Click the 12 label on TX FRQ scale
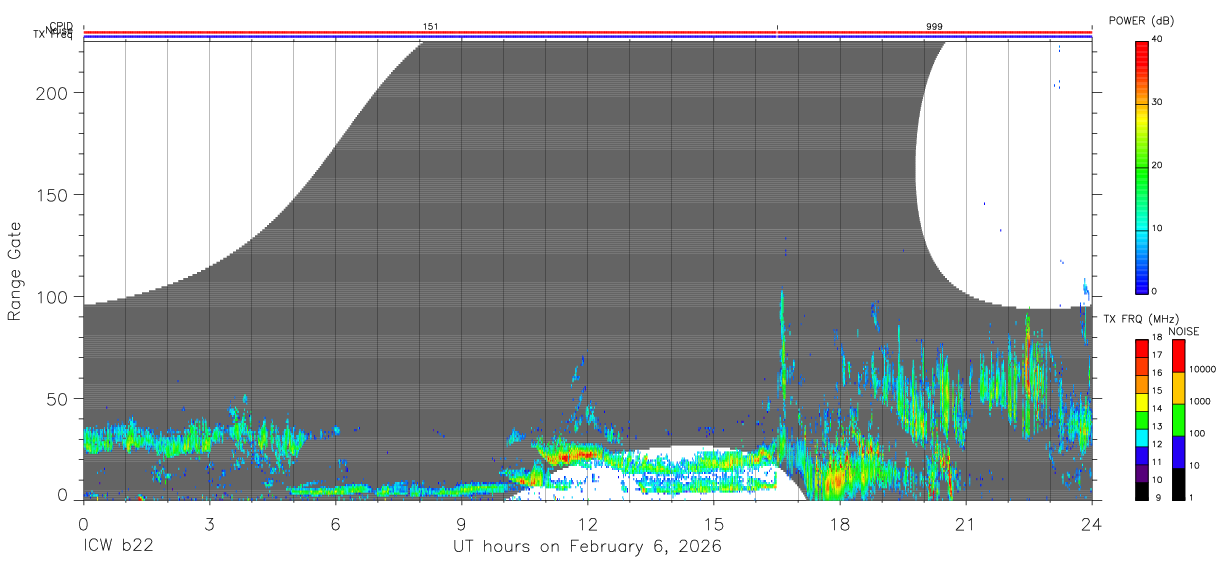This screenshot has width=1228, height=567. [x=1157, y=444]
